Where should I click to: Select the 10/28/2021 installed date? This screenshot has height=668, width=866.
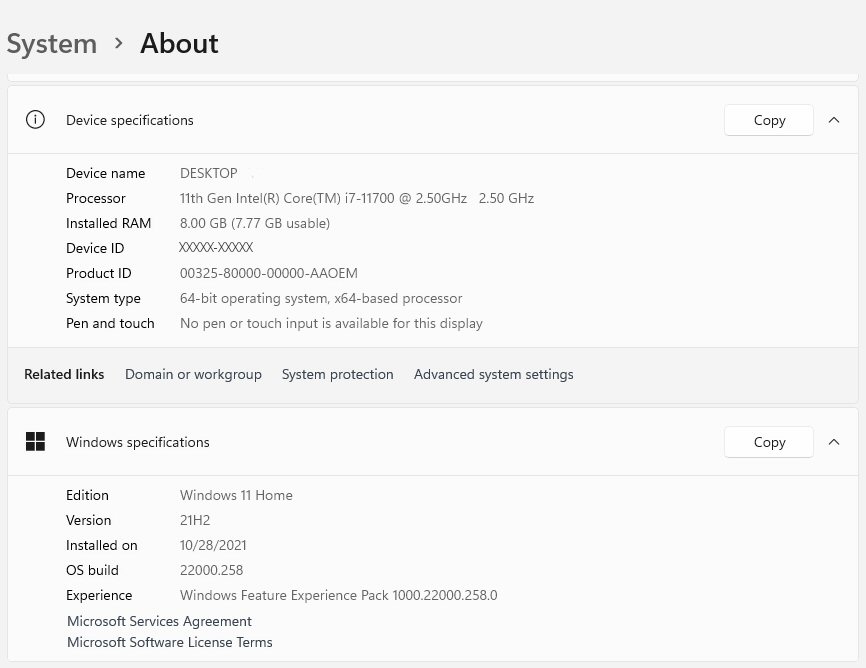[213, 545]
